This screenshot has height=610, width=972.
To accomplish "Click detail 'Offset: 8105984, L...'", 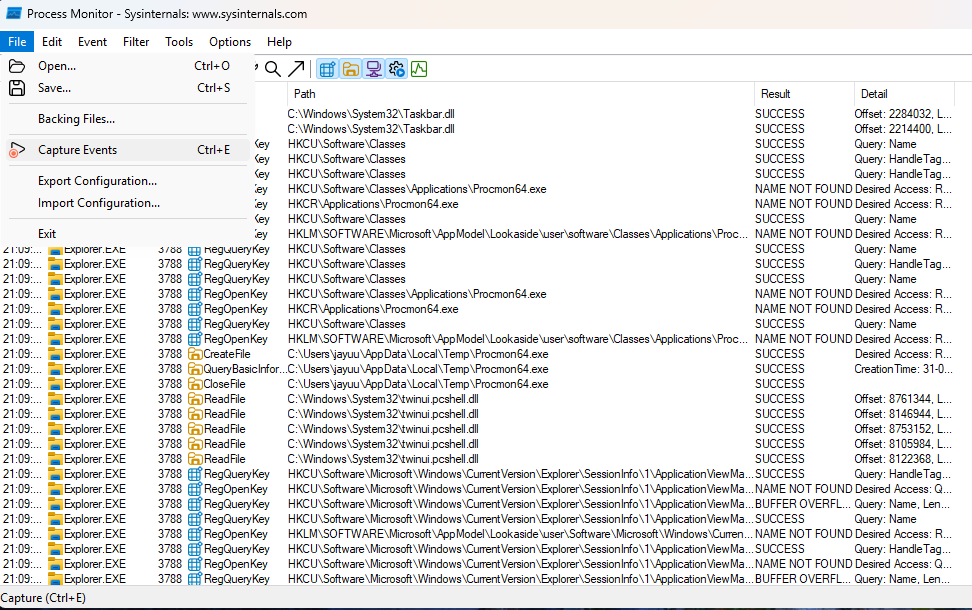I will point(903,444).
